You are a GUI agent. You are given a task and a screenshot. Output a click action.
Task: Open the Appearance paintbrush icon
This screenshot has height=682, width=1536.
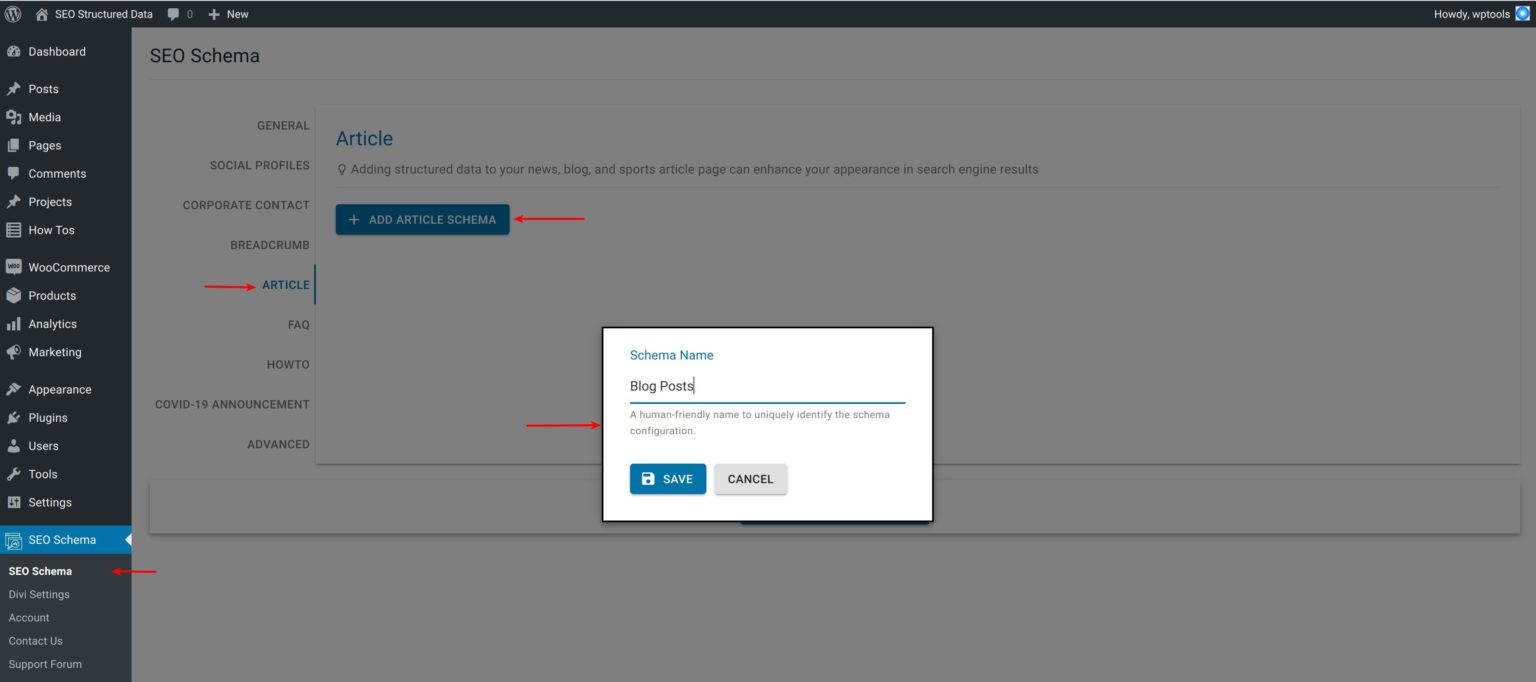click(14, 388)
